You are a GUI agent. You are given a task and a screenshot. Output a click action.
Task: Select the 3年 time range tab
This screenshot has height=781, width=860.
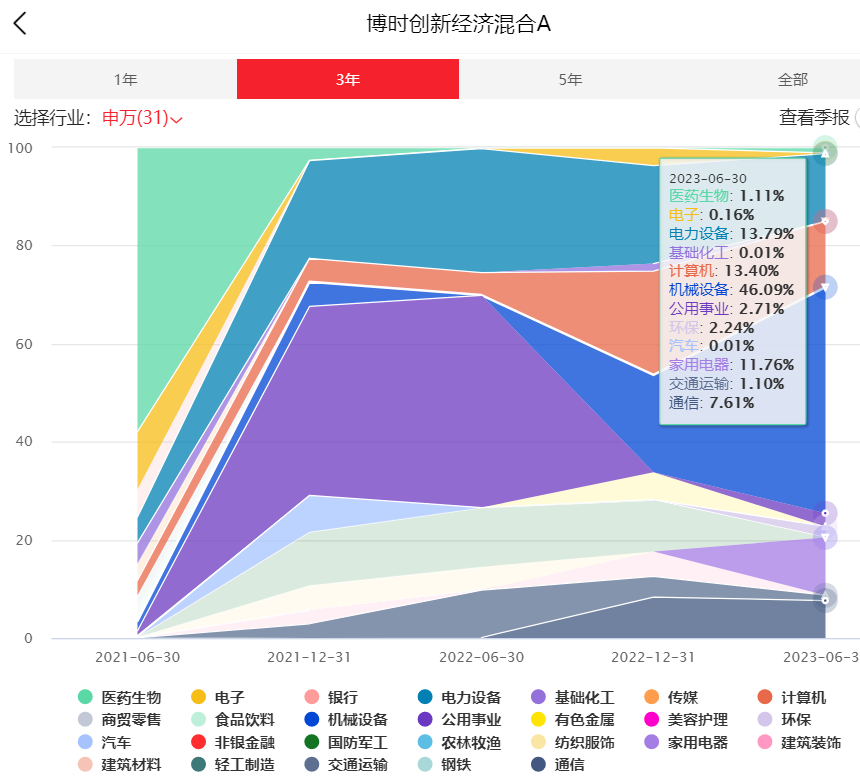click(x=348, y=80)
